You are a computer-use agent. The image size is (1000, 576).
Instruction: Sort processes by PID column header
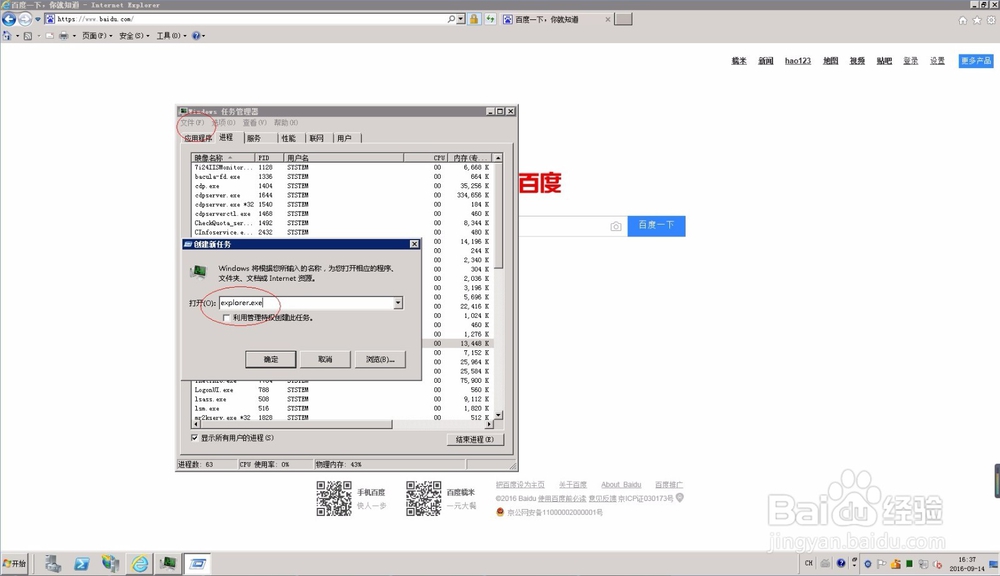tap(269, 158)
